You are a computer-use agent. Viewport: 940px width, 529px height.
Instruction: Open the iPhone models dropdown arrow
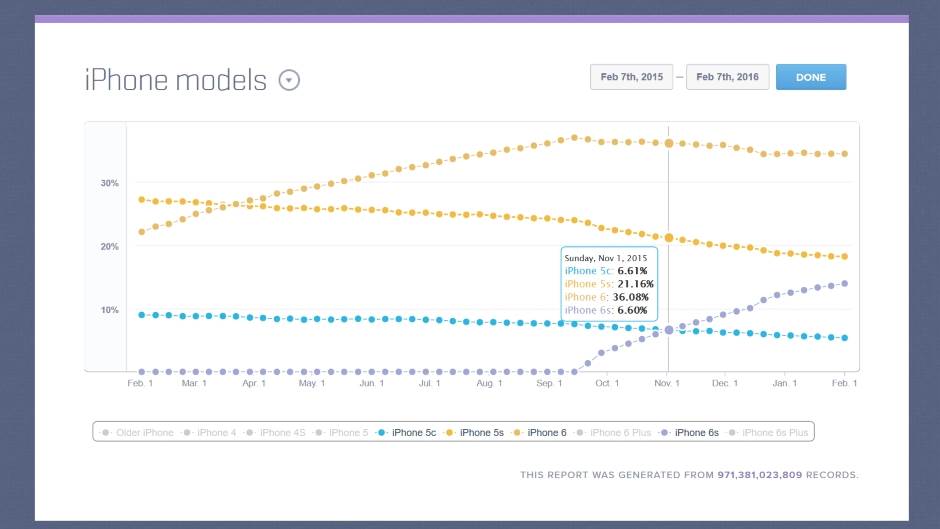click(x=289, y=80)
